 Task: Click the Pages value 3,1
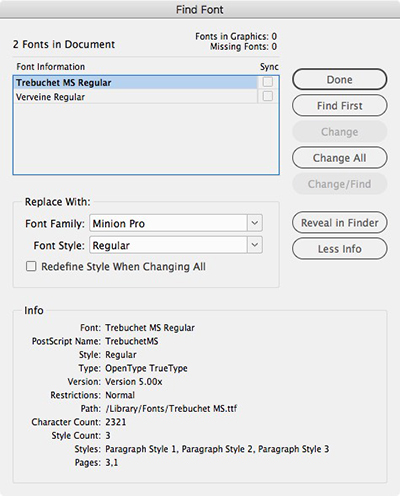pyautogui.click(x=111, y=463)
